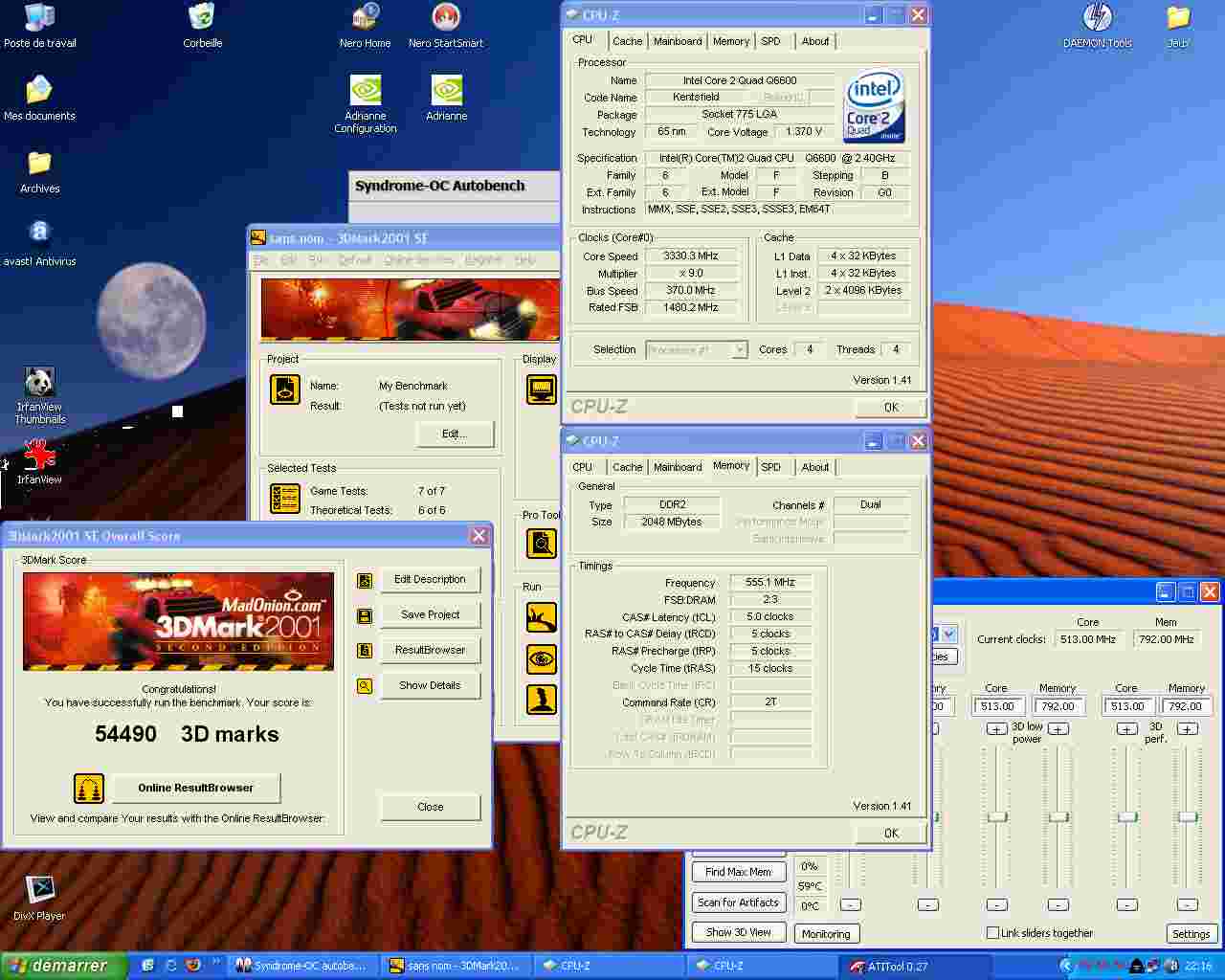Viewport: 1225px width, 980px height.
Task: Click the Project icon in 3DMark2001 SE
Action: click(285, 389)
